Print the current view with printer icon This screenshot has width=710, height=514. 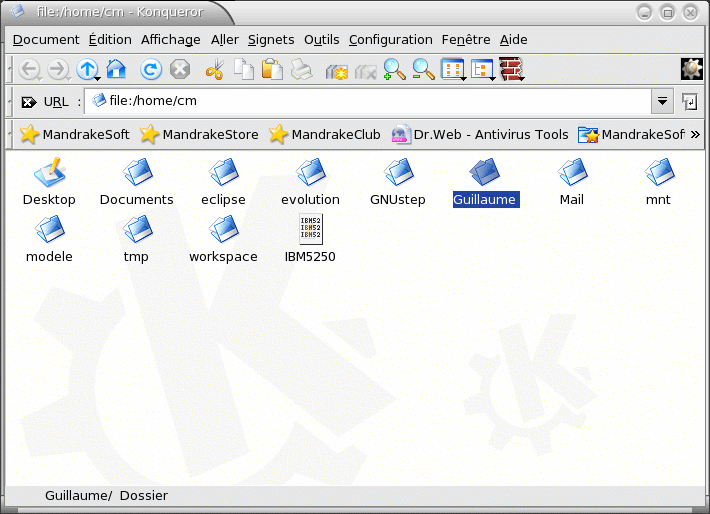point(301,70)
